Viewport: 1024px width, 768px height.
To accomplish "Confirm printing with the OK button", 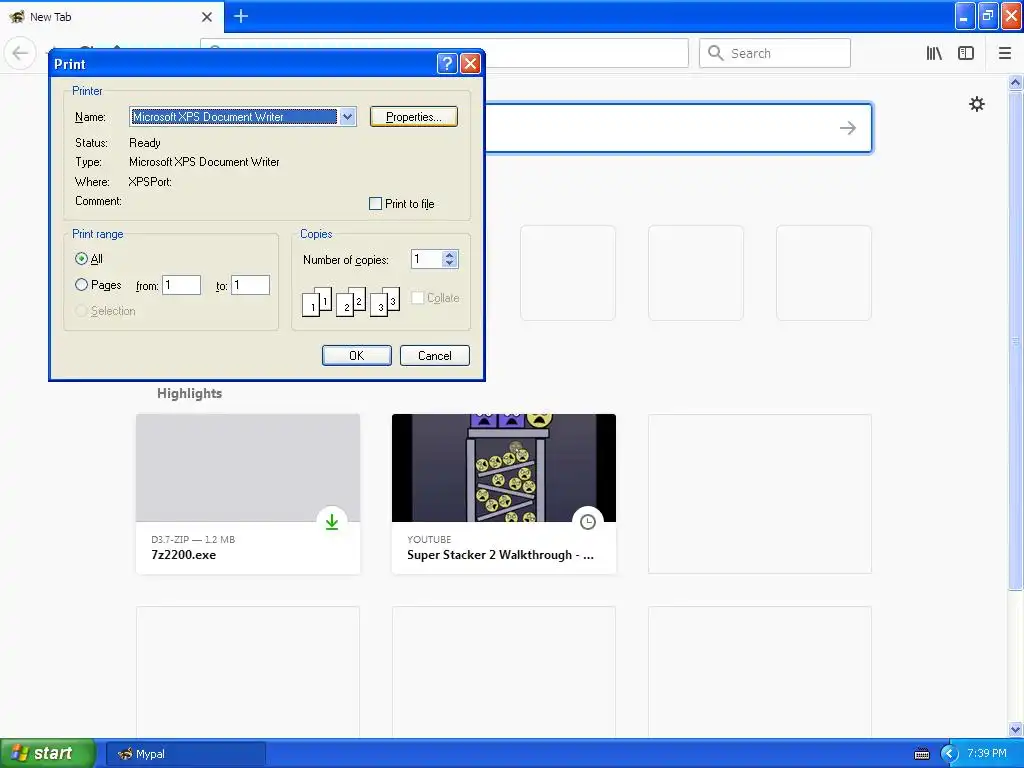I will pos(357,355).
